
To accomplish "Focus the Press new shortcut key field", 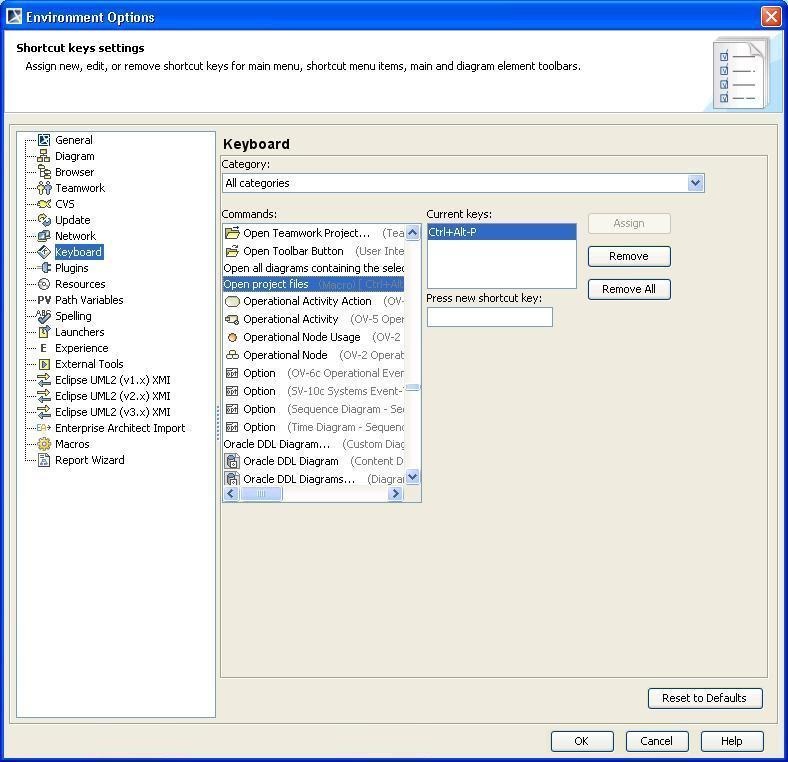I will (x=489, y=317).
